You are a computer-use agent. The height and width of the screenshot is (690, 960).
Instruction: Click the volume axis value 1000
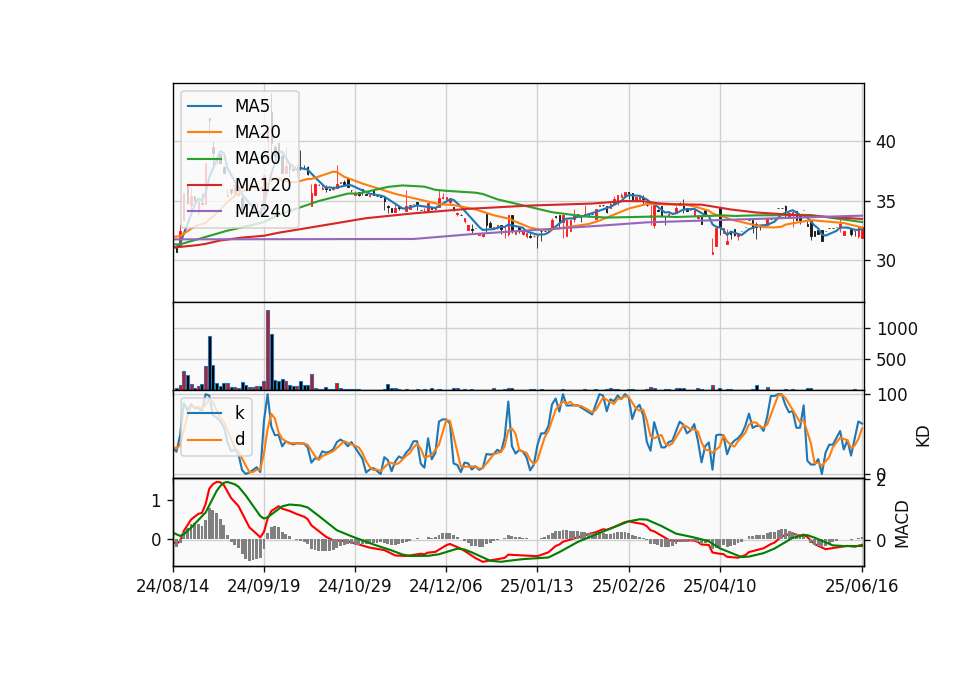897,329
